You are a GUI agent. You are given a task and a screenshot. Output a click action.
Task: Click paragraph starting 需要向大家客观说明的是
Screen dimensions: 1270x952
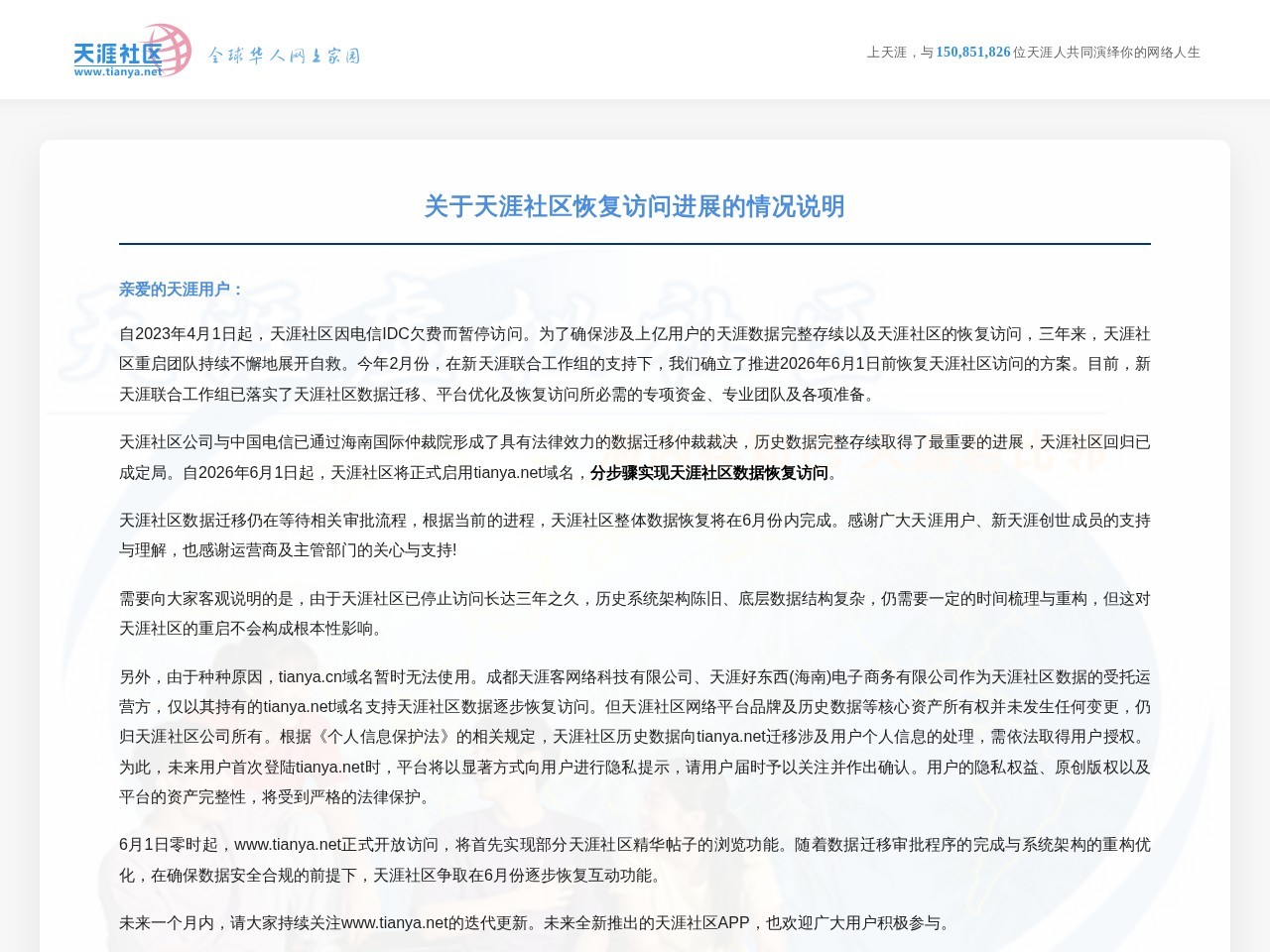(x=635, y=614)
